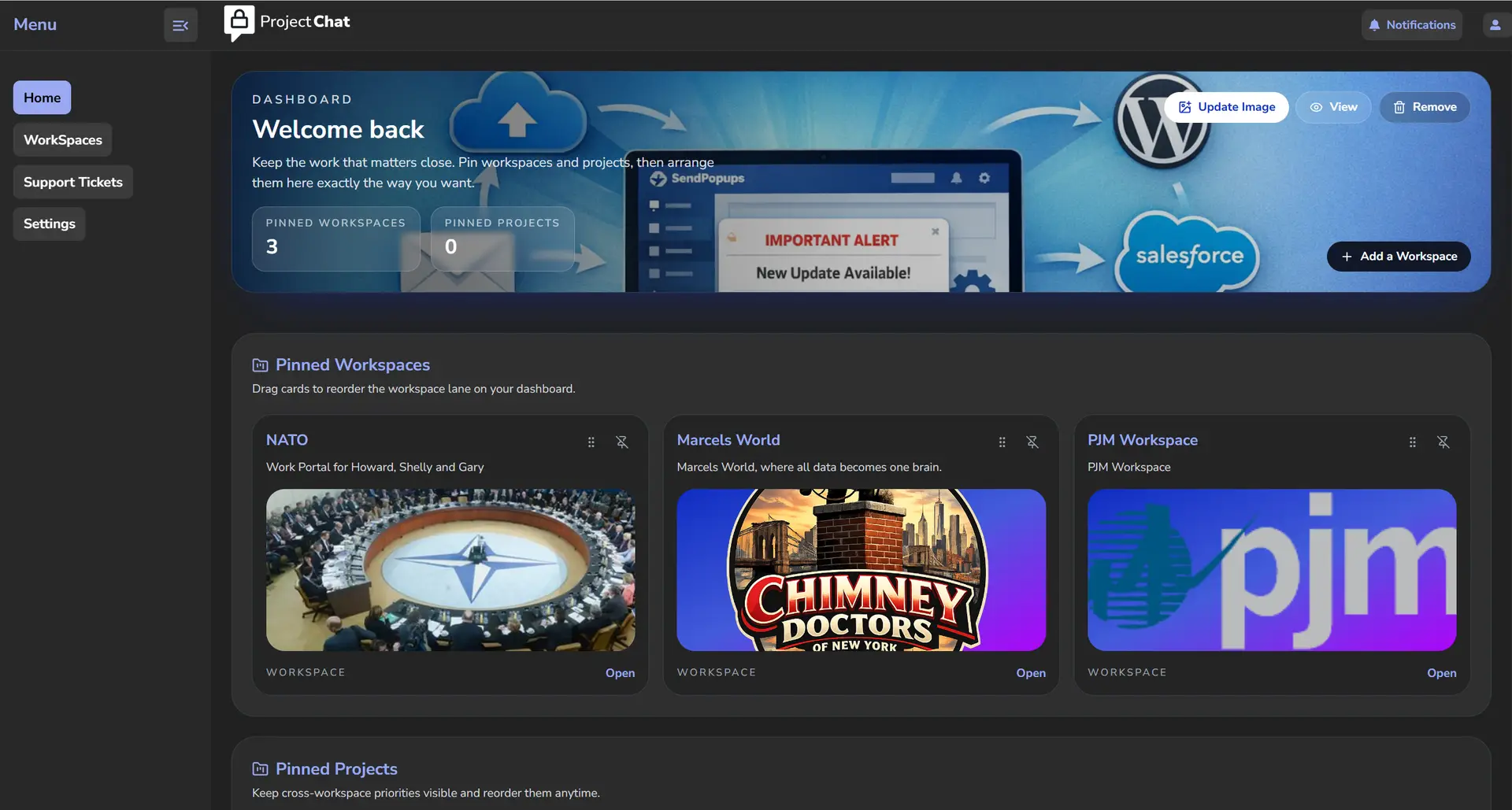Click the Chimney Doctors workspace thumbnail

(861, 570)
